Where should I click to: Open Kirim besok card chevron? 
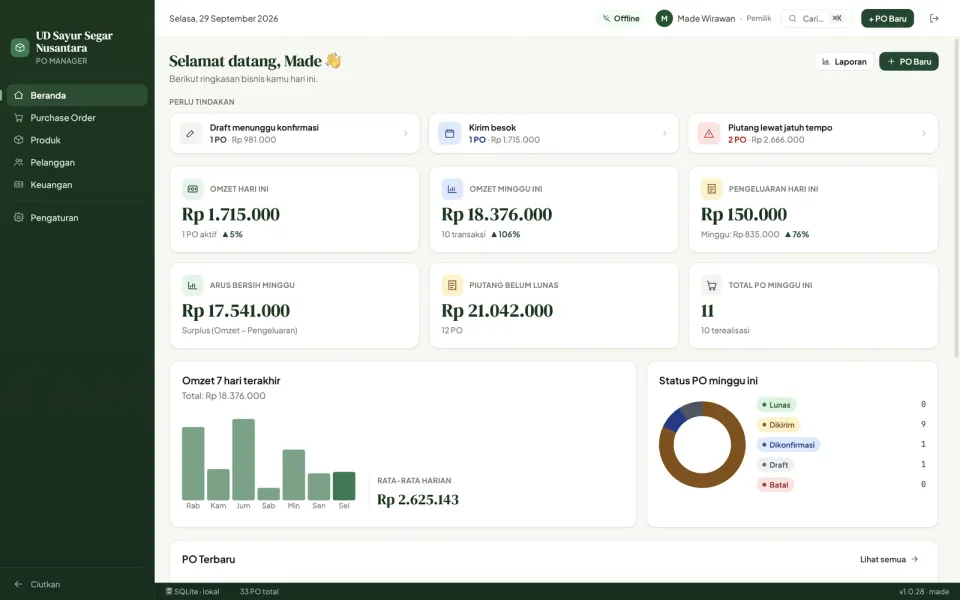(664, 133)
